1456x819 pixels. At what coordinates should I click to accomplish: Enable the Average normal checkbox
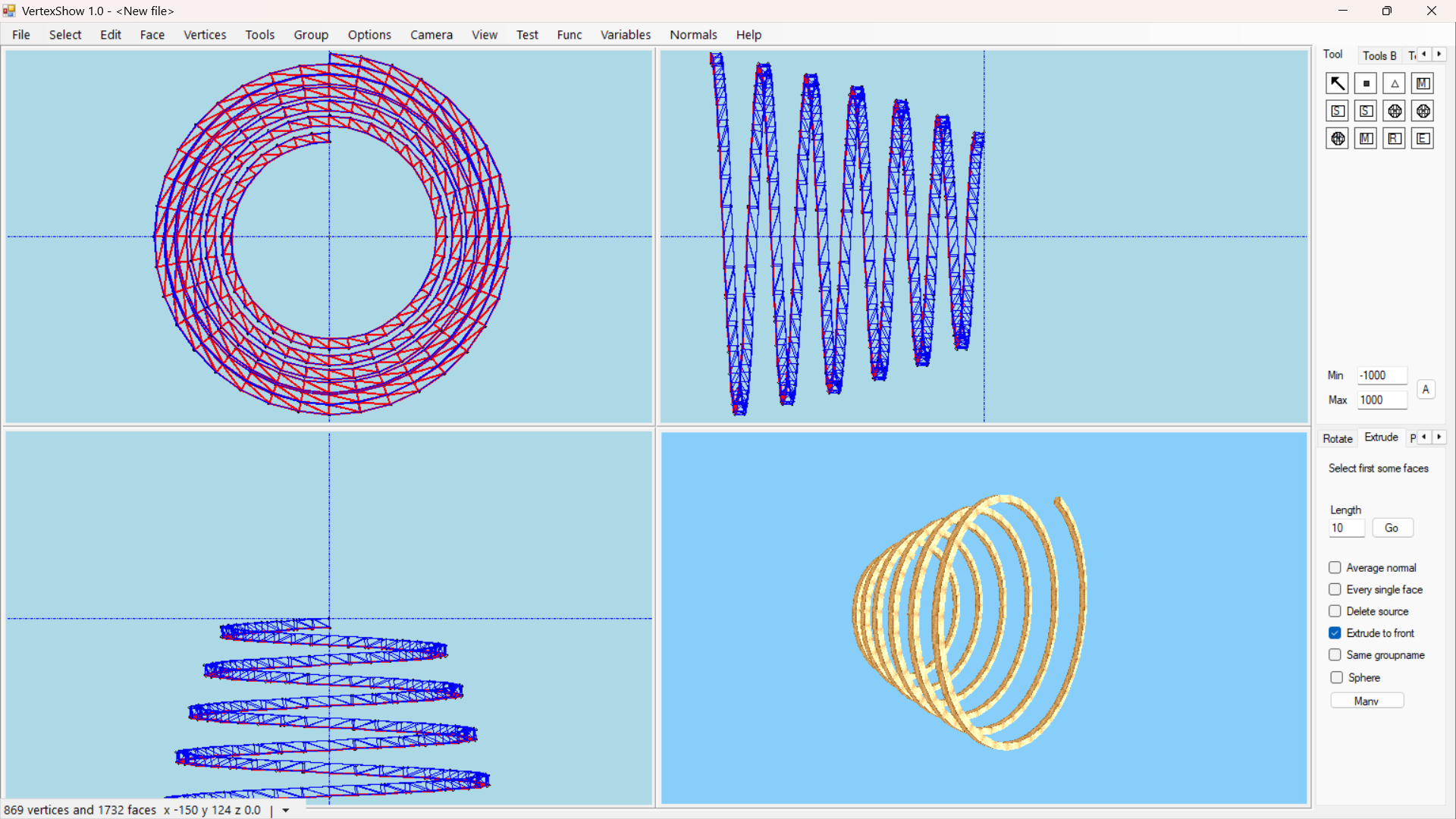pyautogui.click(x=1335, y=568)
